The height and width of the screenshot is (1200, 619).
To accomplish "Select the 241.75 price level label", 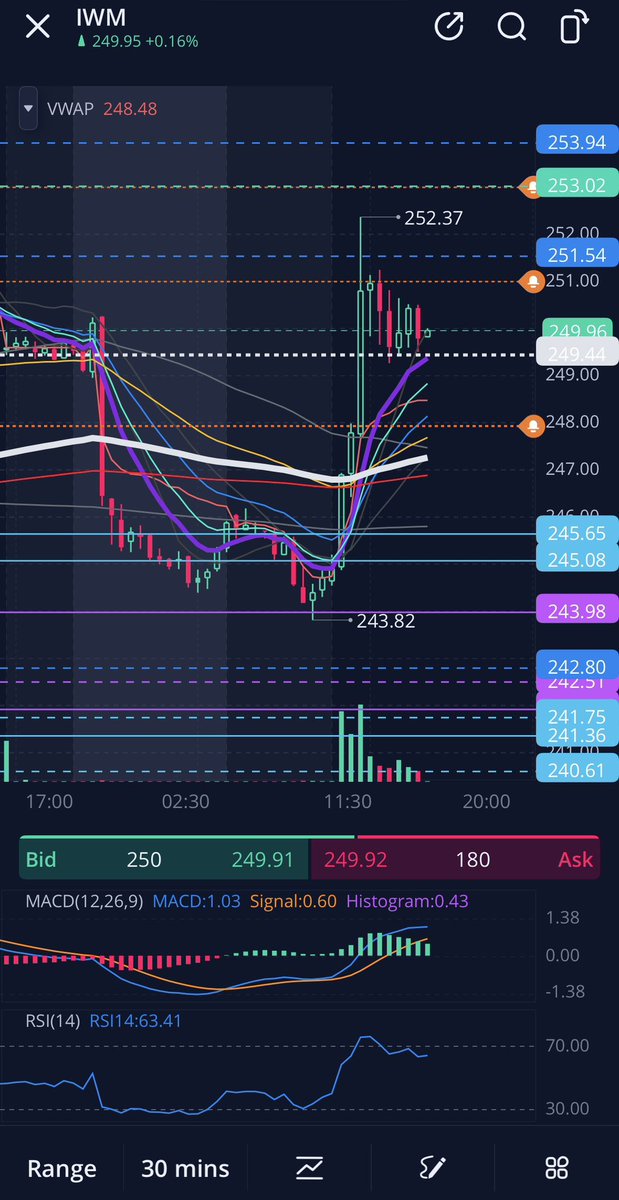I will click(576, 716).
